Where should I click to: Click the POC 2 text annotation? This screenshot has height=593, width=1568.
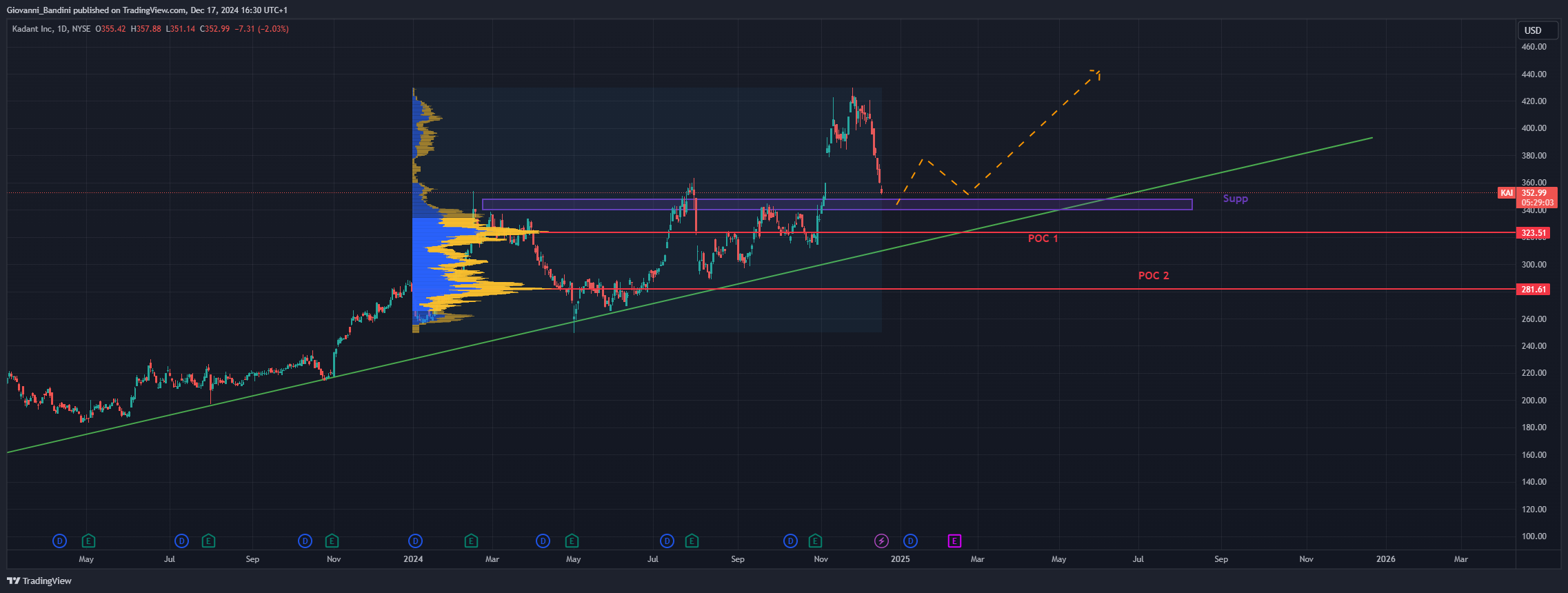tap(1154, 276)
